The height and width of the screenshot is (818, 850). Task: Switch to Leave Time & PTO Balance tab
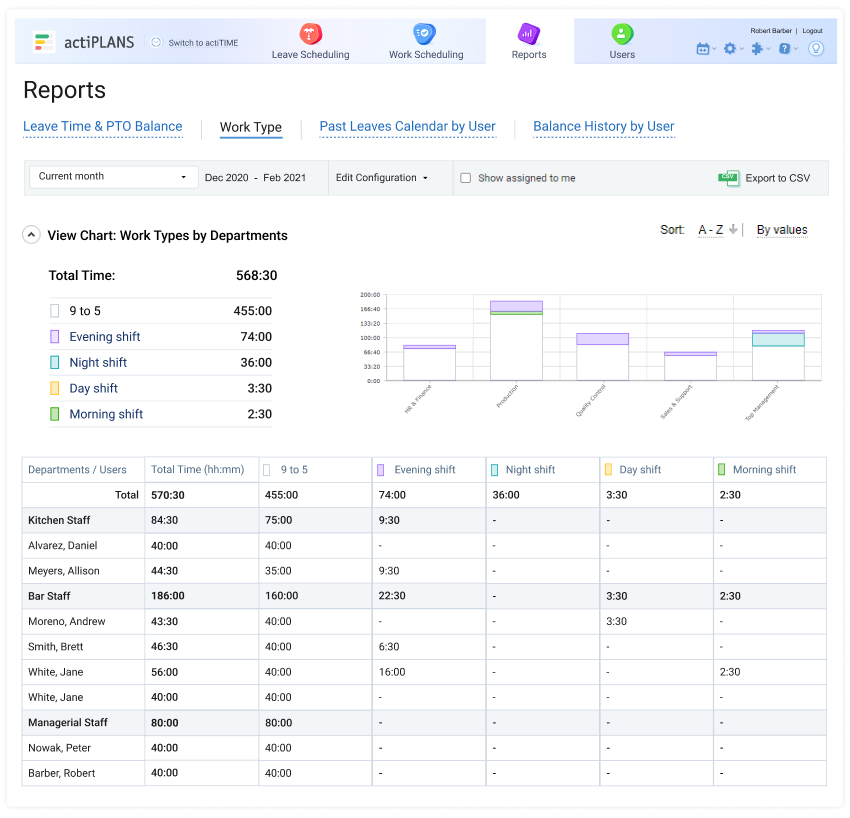coord(102,127)
